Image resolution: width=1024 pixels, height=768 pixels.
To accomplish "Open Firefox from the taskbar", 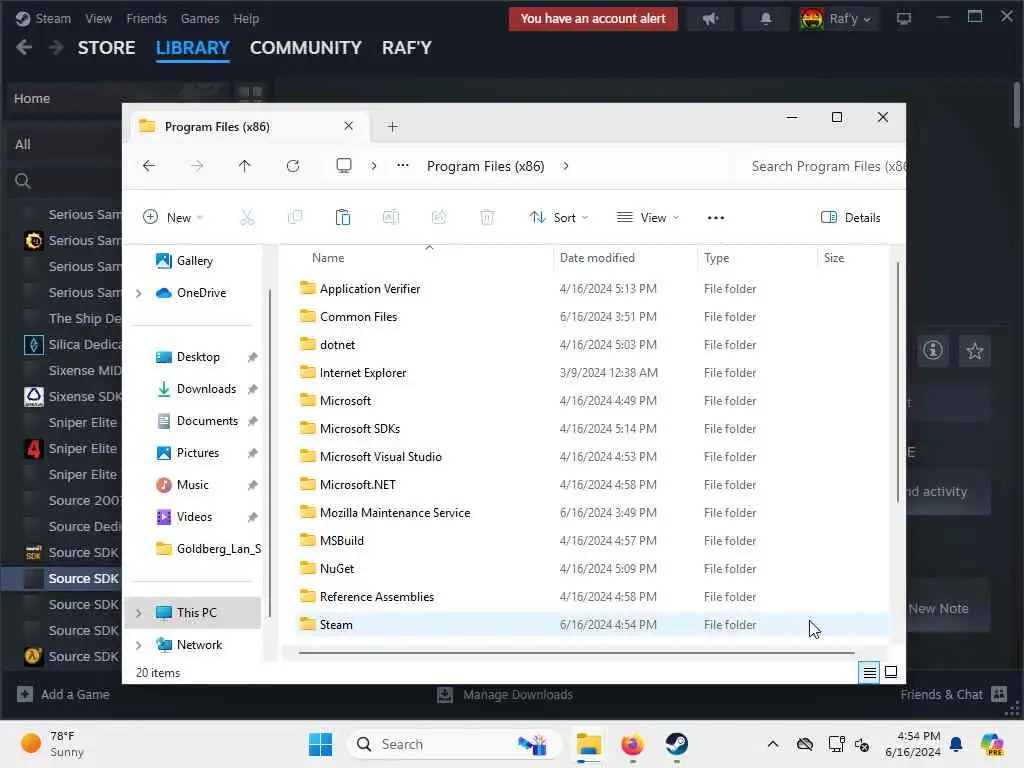I will 632,744.
